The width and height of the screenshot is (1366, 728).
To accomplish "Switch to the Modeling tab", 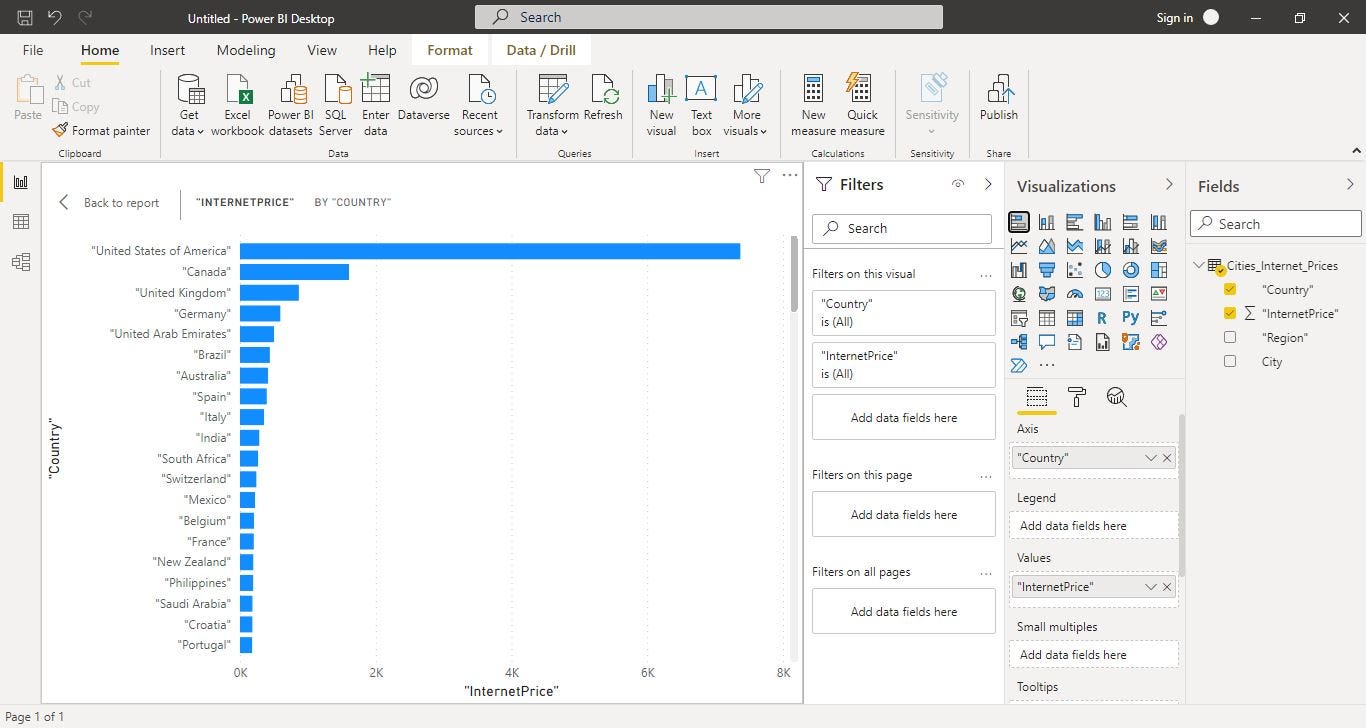I will 246,50.
